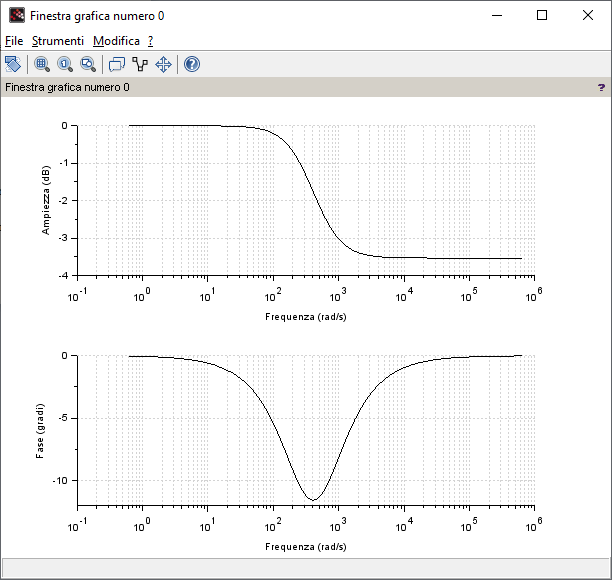Maximize the Finestra grafica window
Screen dimensions: 612x580
[x=542, y=16]
